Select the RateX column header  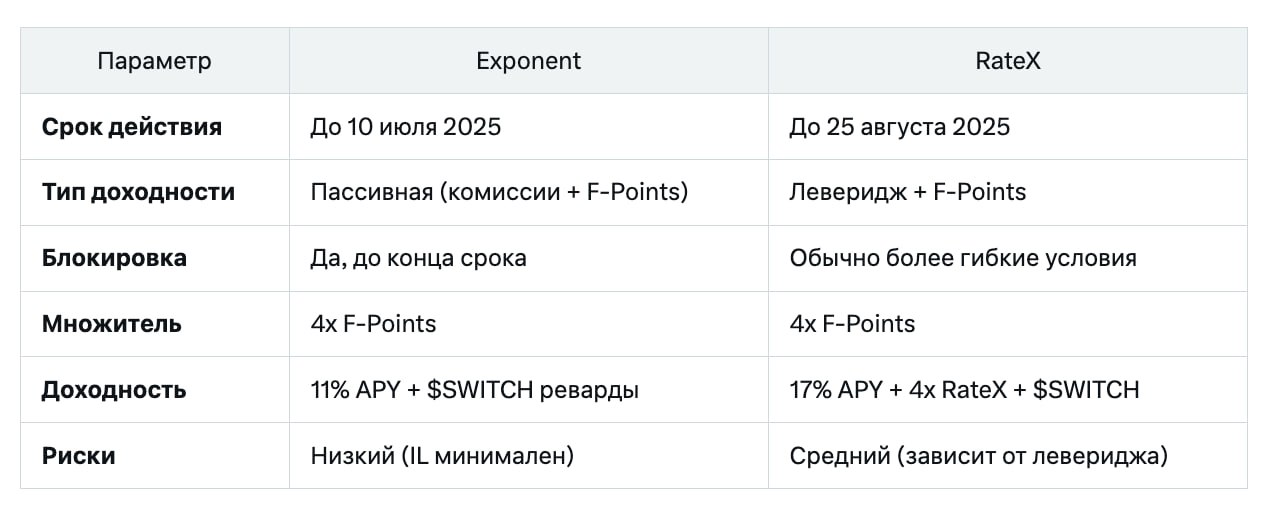[1007, 61]
